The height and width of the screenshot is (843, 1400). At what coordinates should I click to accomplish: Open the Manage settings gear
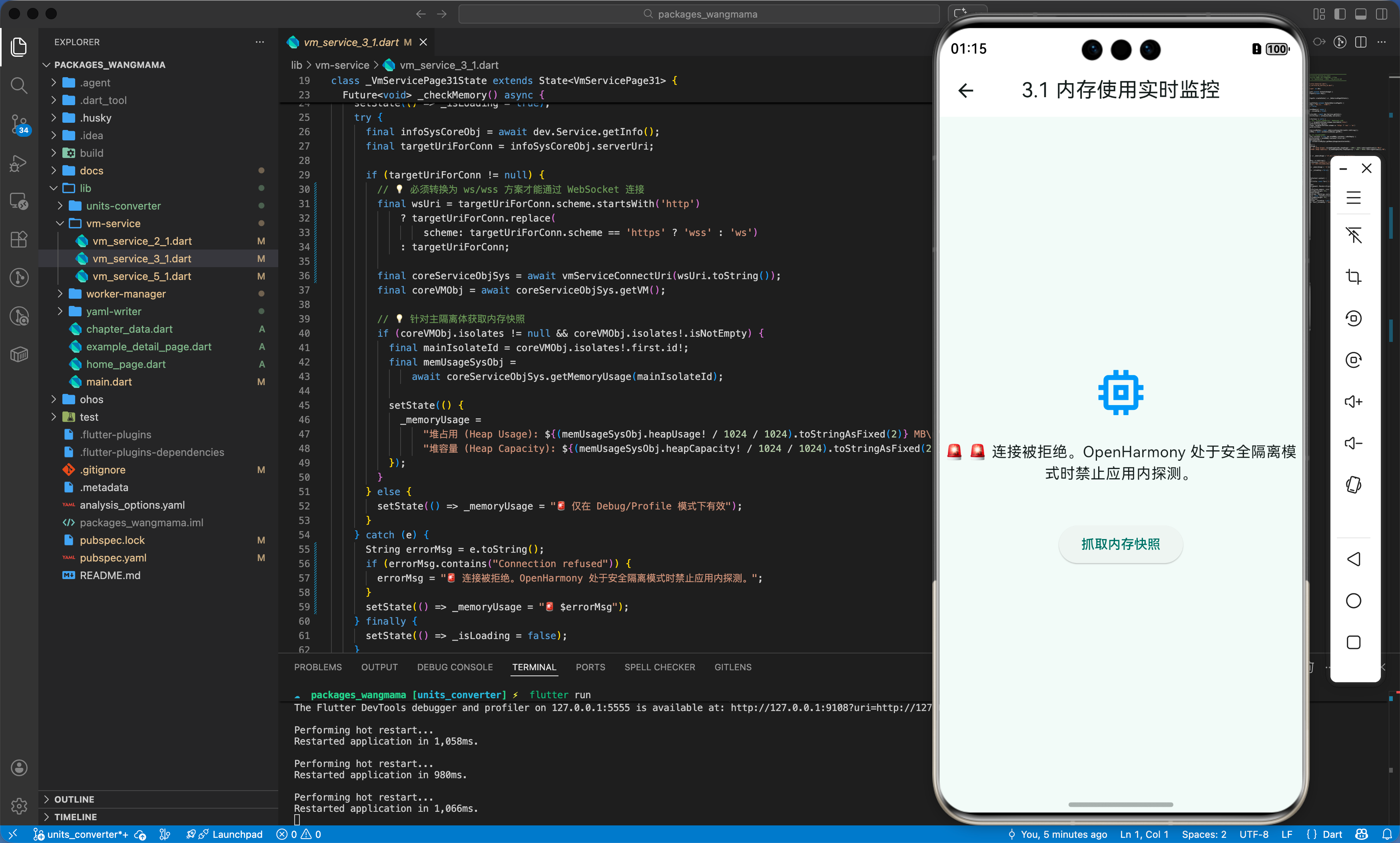pyautogui.click(x=19, y=805)
